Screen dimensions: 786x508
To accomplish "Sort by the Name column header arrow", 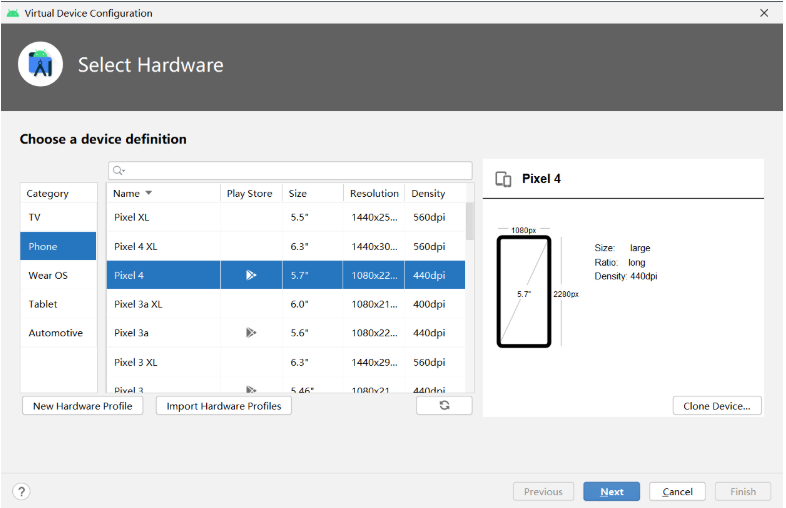I will pos(148,193).
